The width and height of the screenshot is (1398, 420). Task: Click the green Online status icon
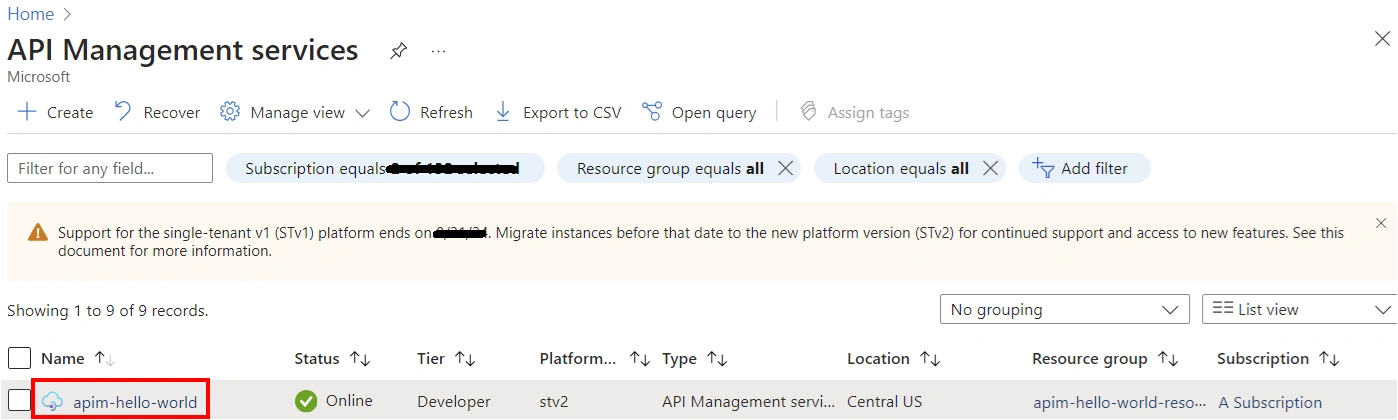(306, 401)
